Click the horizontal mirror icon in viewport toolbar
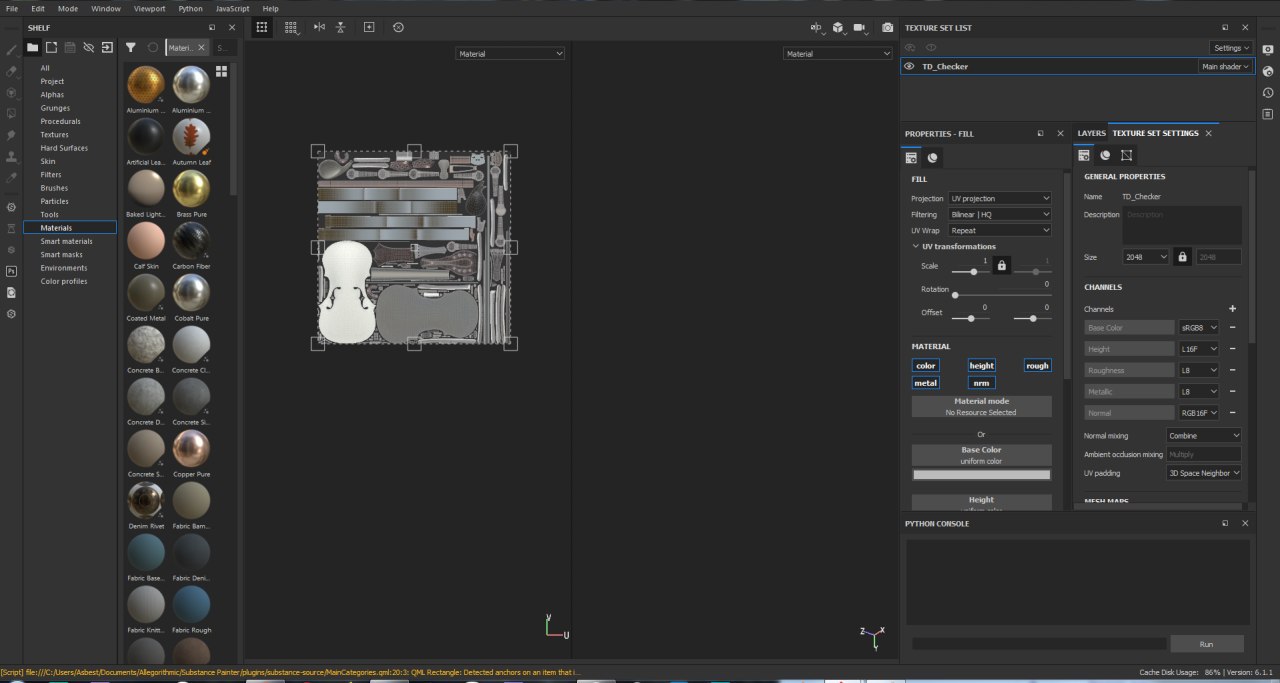Screen dimensions: 1280x683 click(320, 27)
